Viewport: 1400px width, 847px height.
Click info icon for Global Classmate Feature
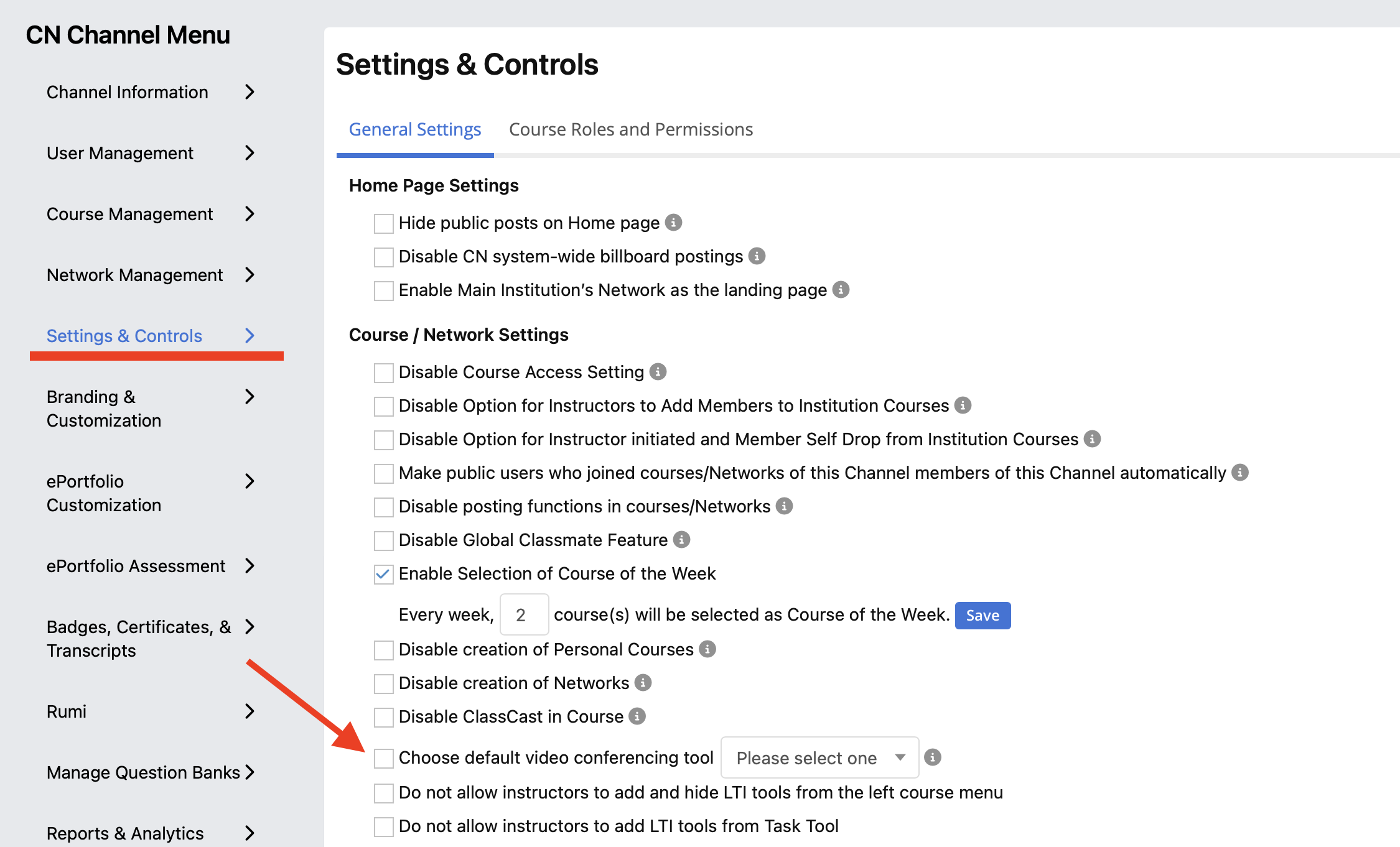(x=681, y=540)
